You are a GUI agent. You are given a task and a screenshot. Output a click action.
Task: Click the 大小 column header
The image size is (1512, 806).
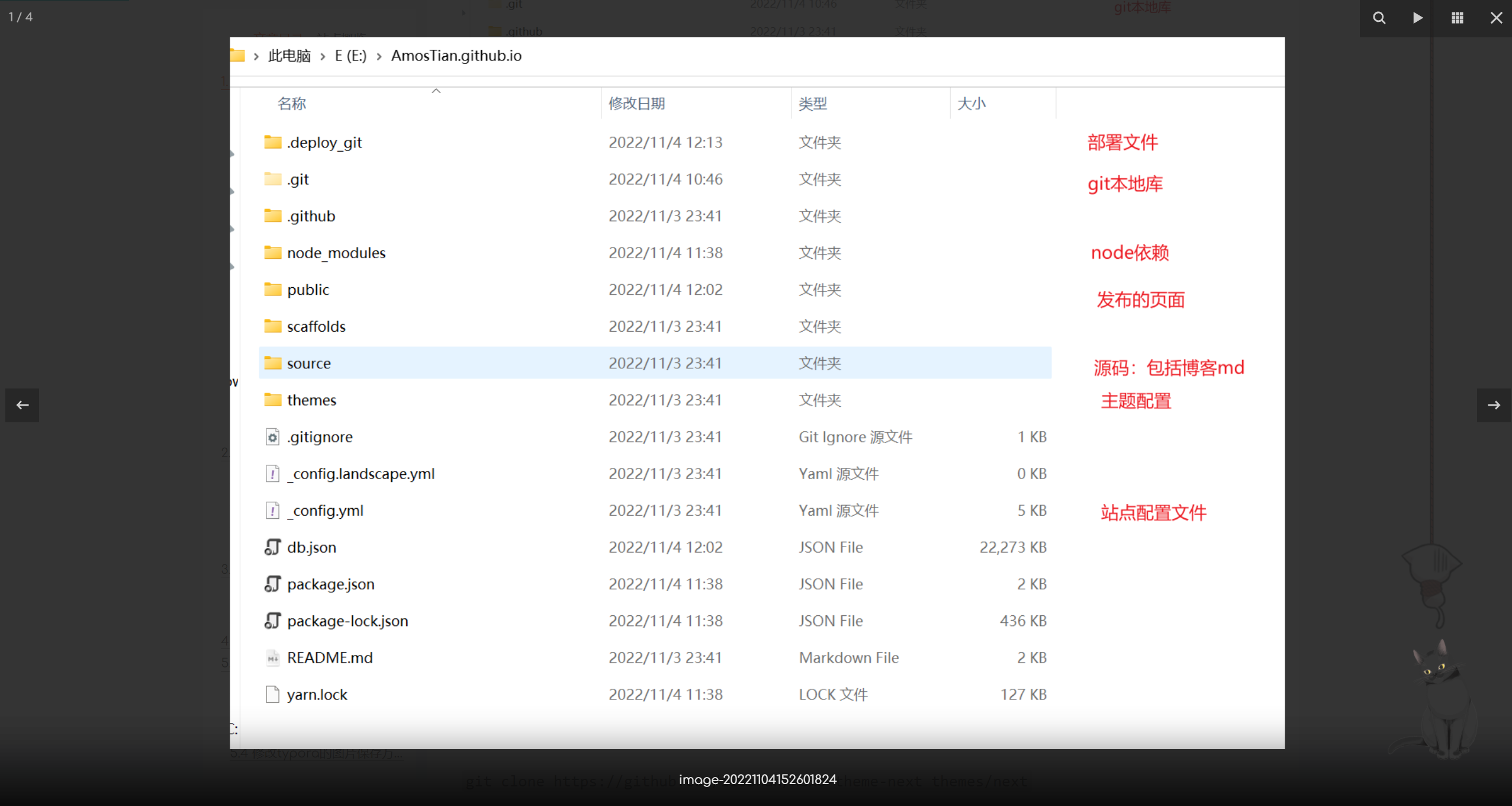pyautogui.click(x=971, y=104)
